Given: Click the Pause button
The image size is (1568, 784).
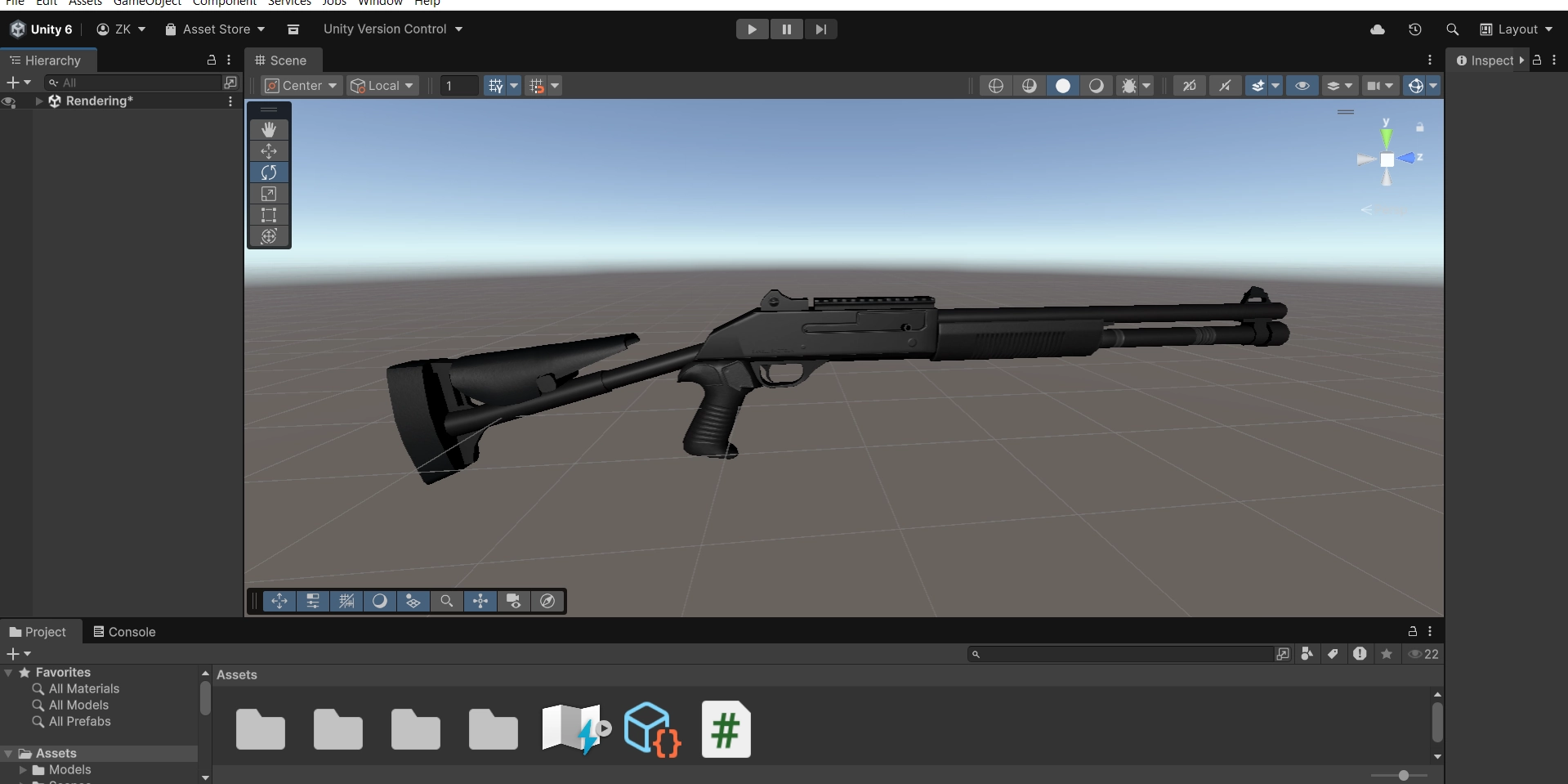Looking at the screenshot, I should [786, 29].
